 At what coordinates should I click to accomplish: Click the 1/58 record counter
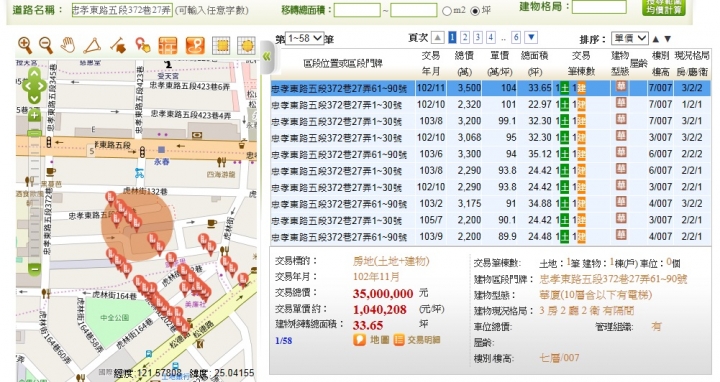click(x=283, y=341)
